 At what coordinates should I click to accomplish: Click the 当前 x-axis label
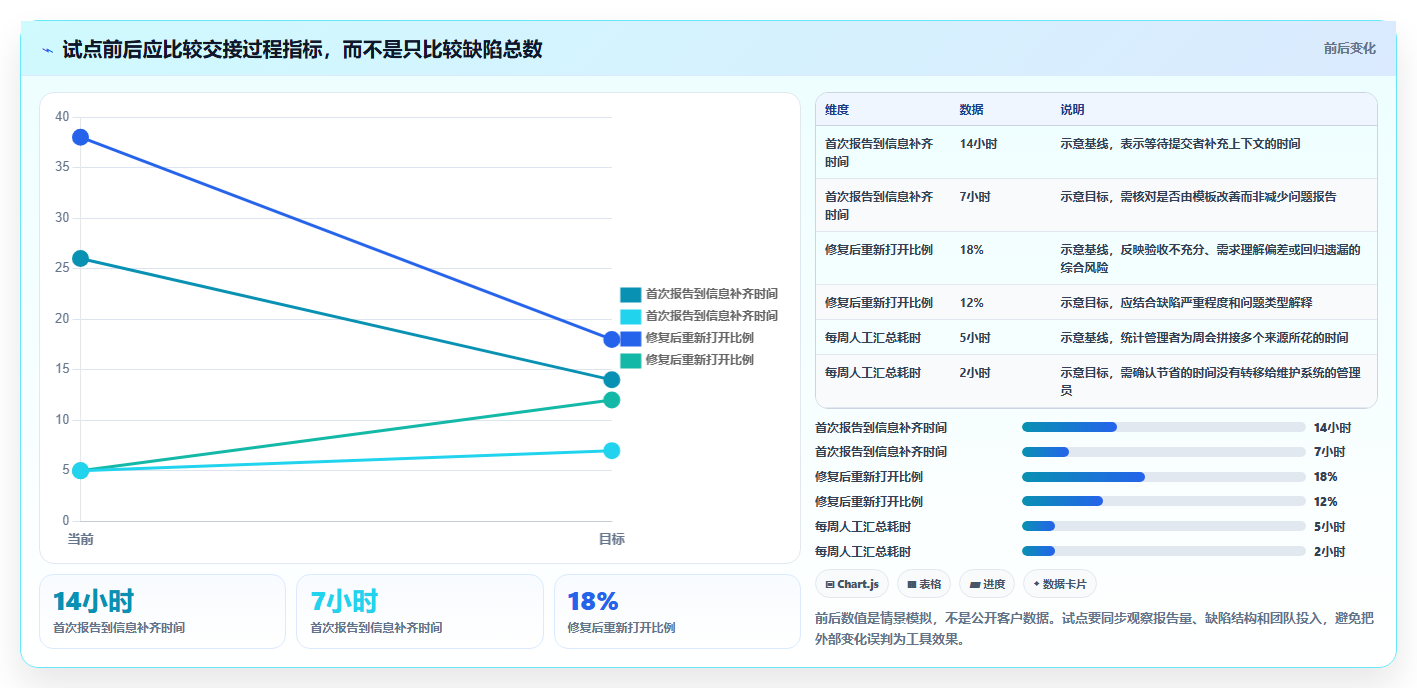coord(80,539)
